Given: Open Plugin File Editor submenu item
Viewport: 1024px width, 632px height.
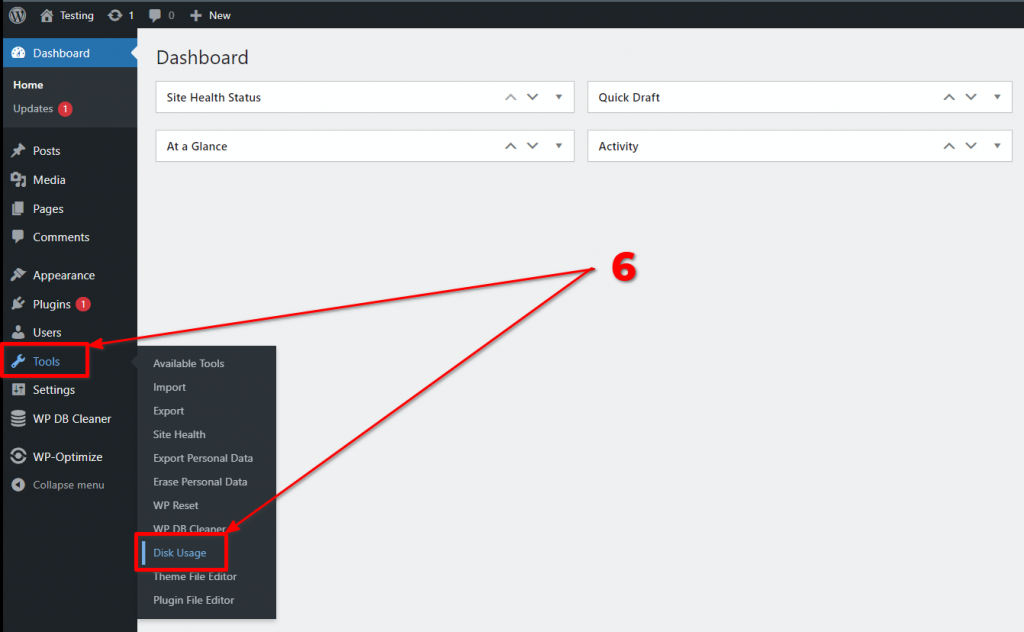Looking at the screenshot, I should (193, 600).
